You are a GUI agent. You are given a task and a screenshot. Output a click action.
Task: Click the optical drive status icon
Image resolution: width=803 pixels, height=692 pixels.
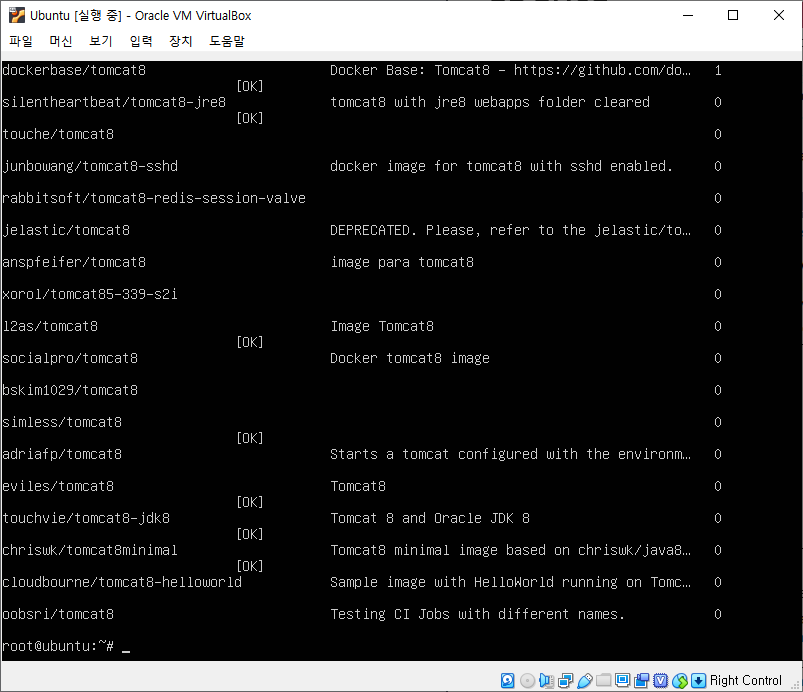pos(527,680)
